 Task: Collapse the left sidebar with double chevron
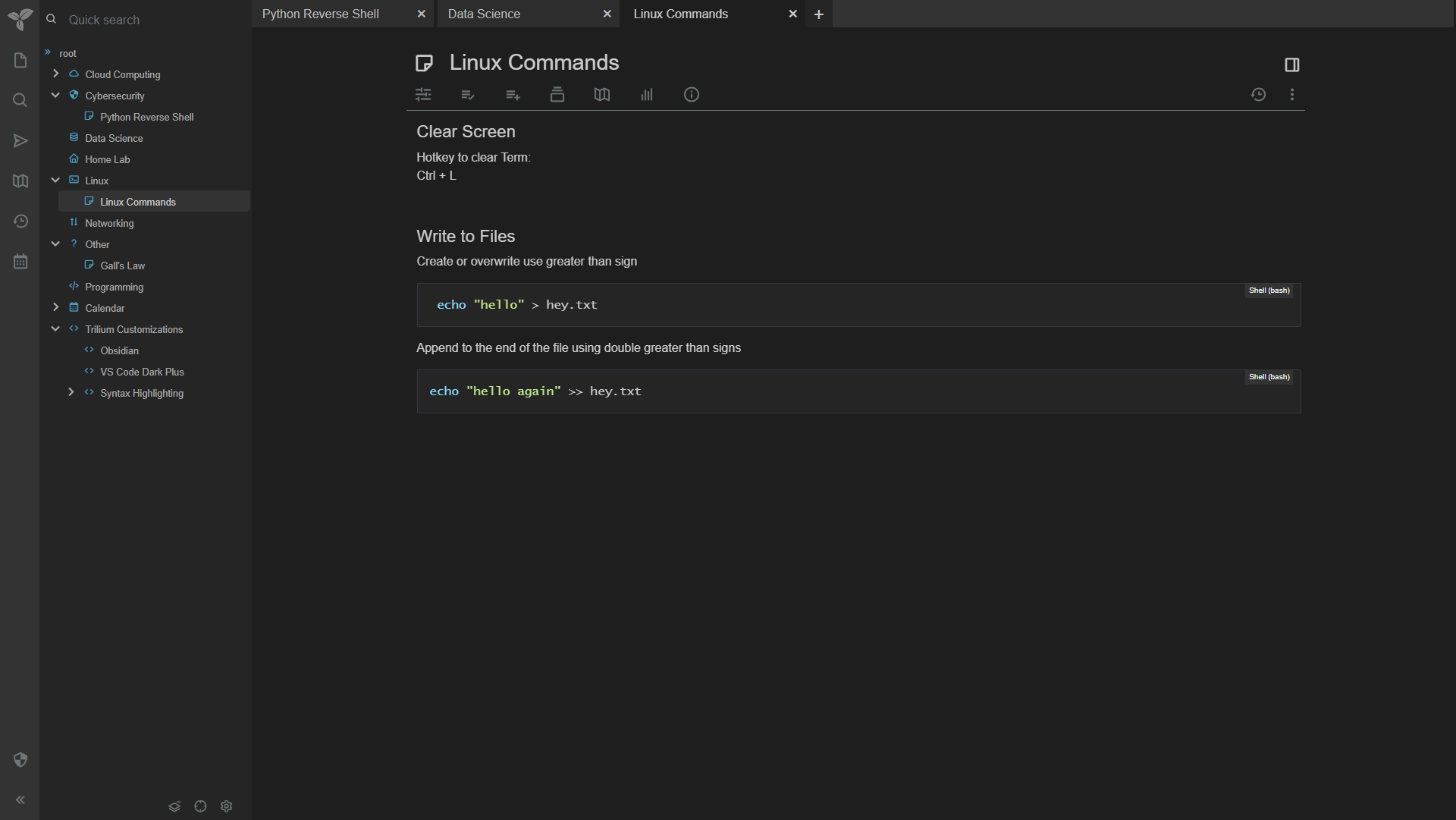20,800
